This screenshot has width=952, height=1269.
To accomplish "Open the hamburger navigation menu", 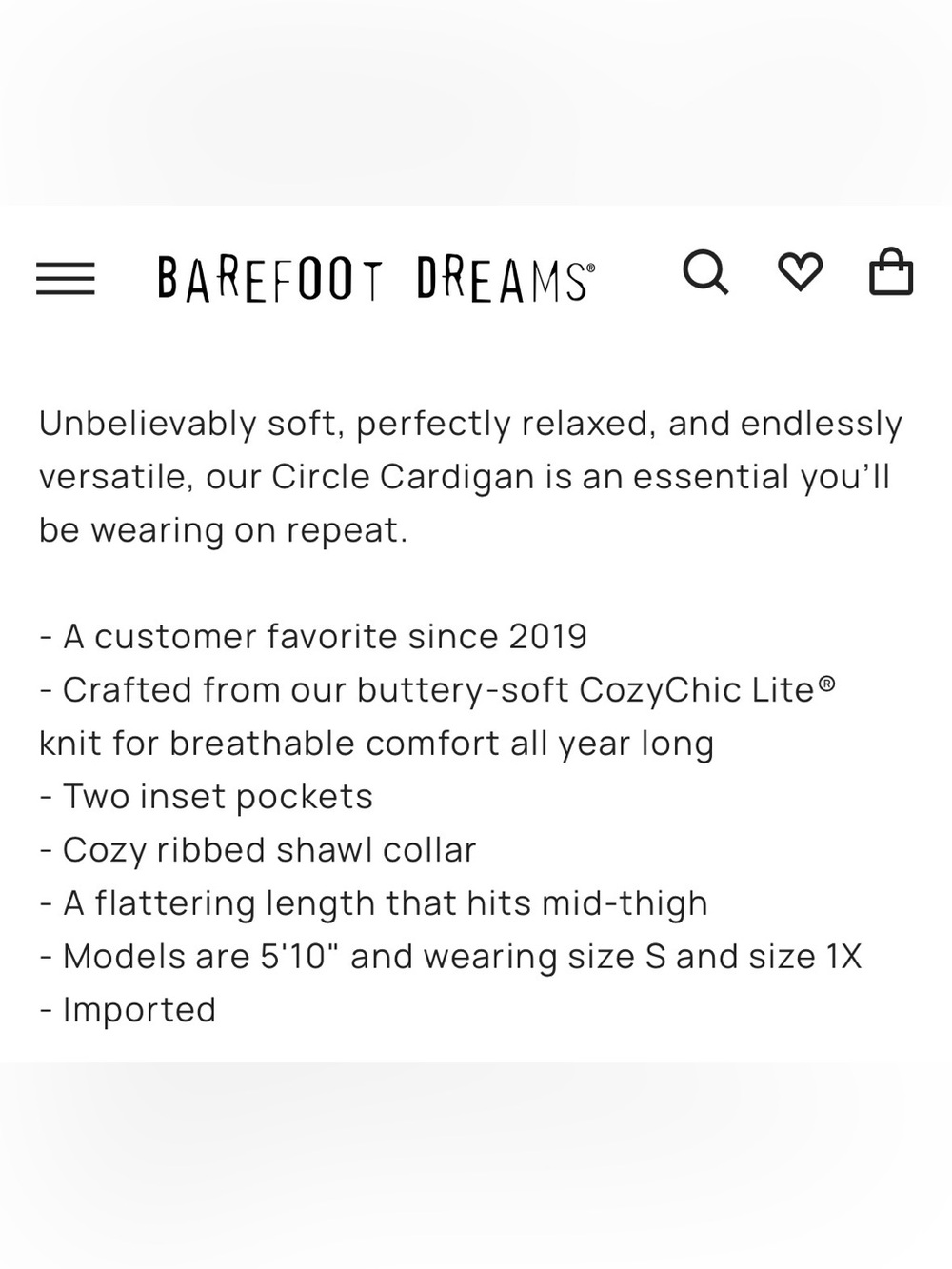I will [66, 279].
